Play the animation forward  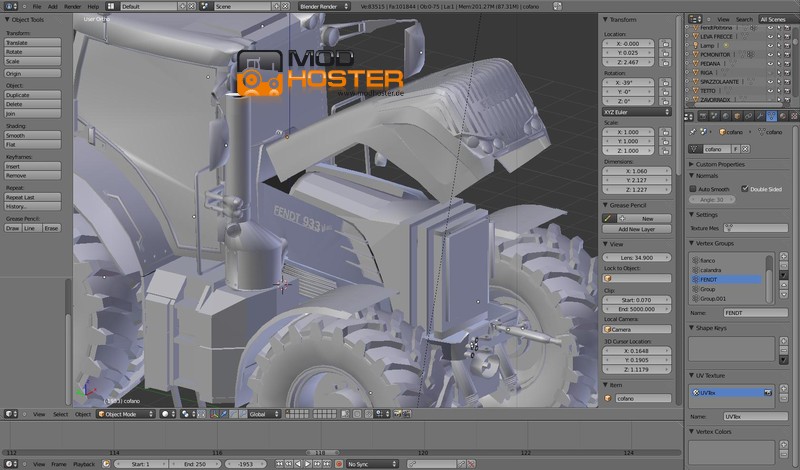[x=308, y=464]
